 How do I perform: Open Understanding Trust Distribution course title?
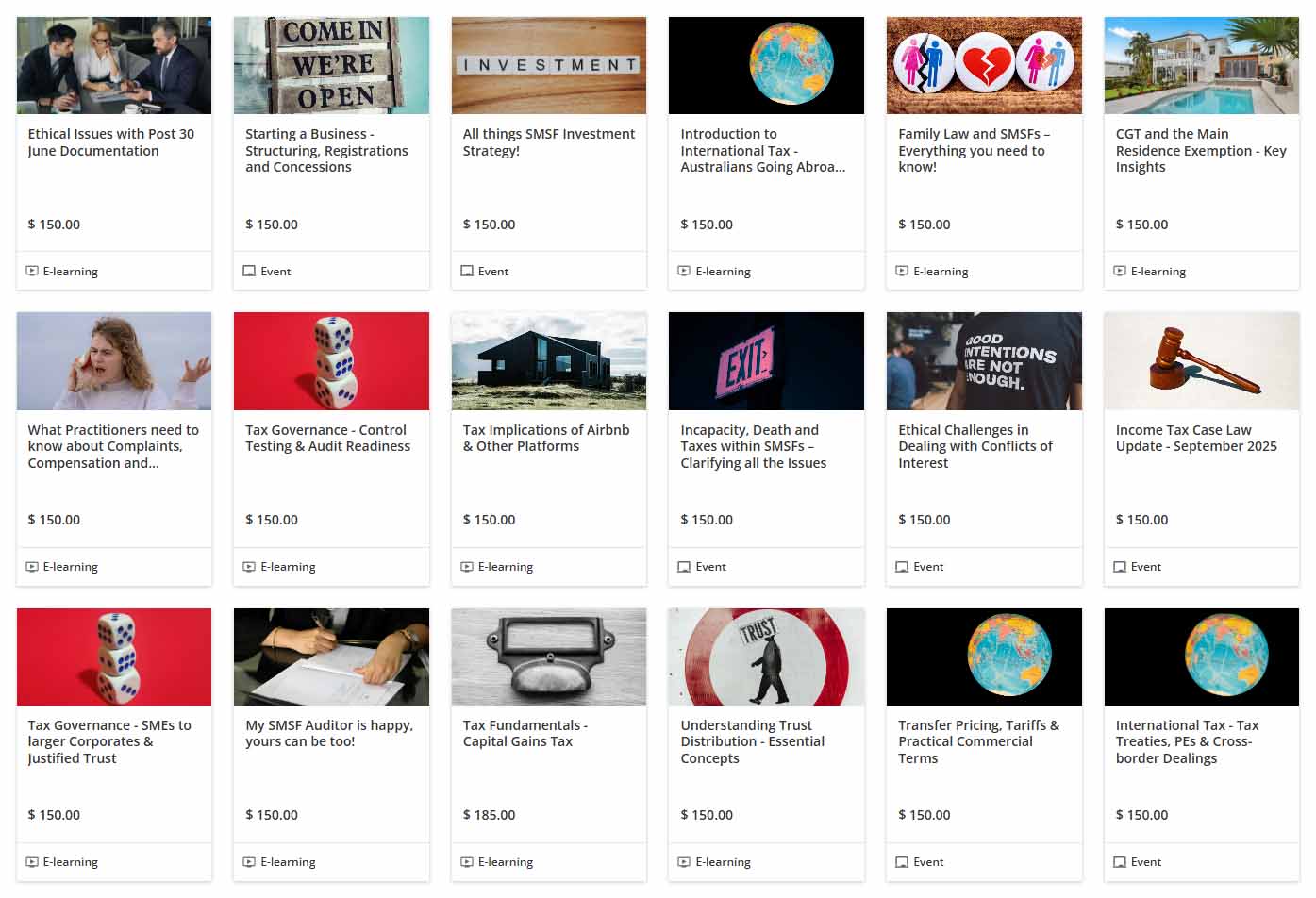[752, 741]
